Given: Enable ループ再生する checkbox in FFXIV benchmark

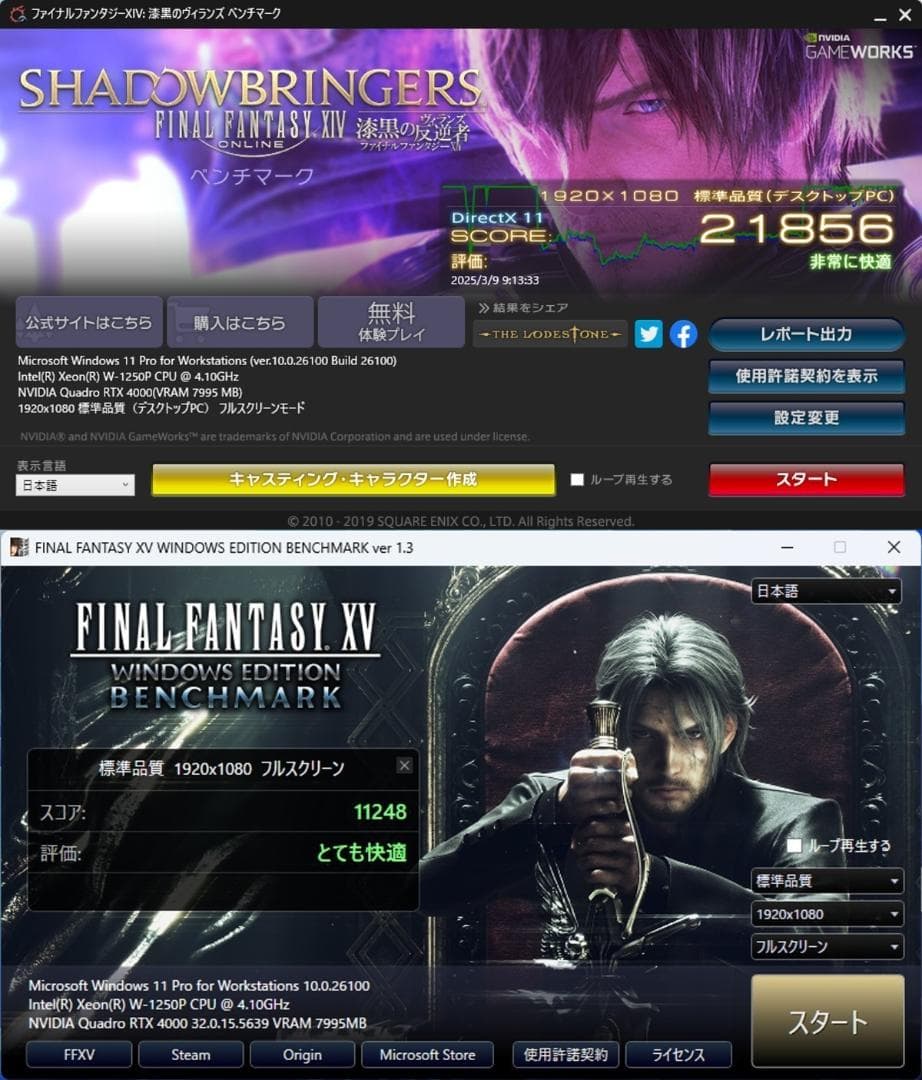Looking at the screenshot, I should [577, 479].
